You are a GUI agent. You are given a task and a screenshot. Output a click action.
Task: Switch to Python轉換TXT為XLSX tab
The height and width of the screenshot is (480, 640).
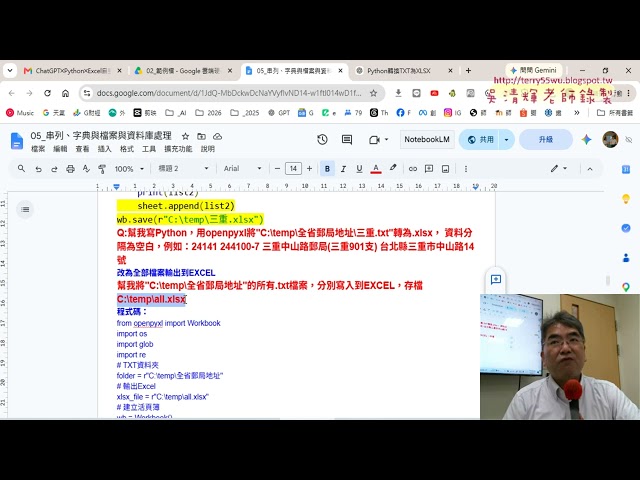[x=404, y=71]
